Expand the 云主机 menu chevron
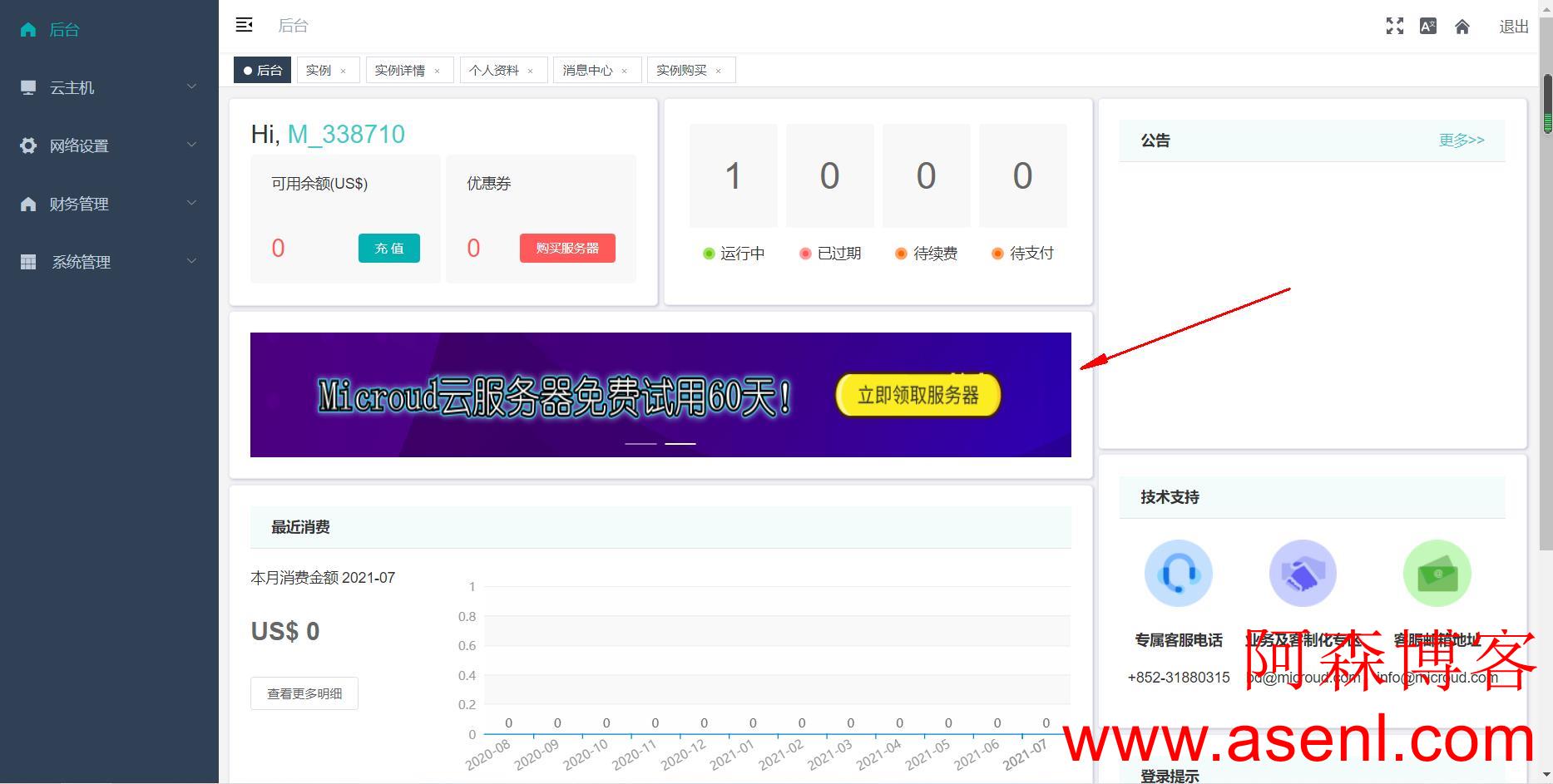Screen dimensions: 1553x784 [x=191, y=86]
